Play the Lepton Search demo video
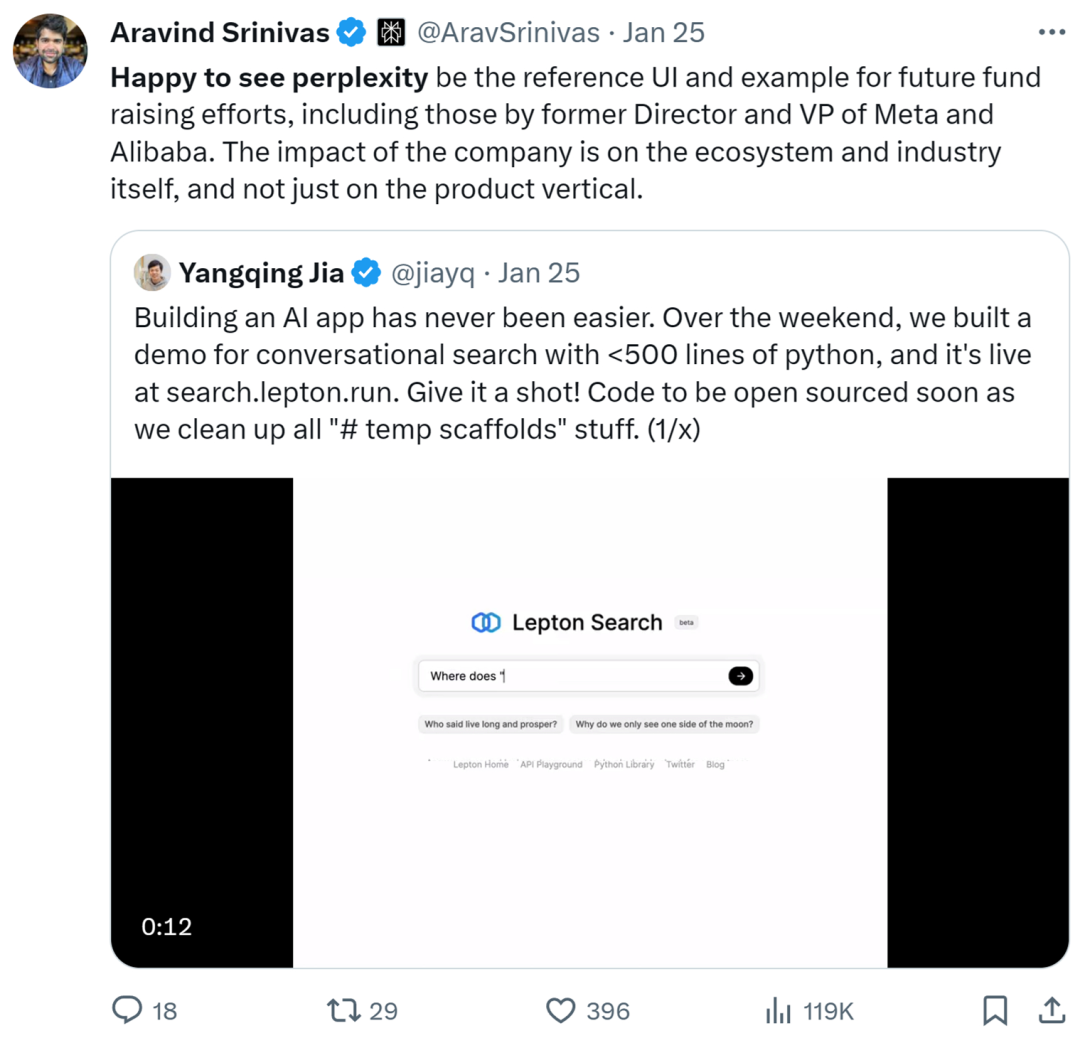The width and height of the screenshot is (1080, 1038). point(588,722)
